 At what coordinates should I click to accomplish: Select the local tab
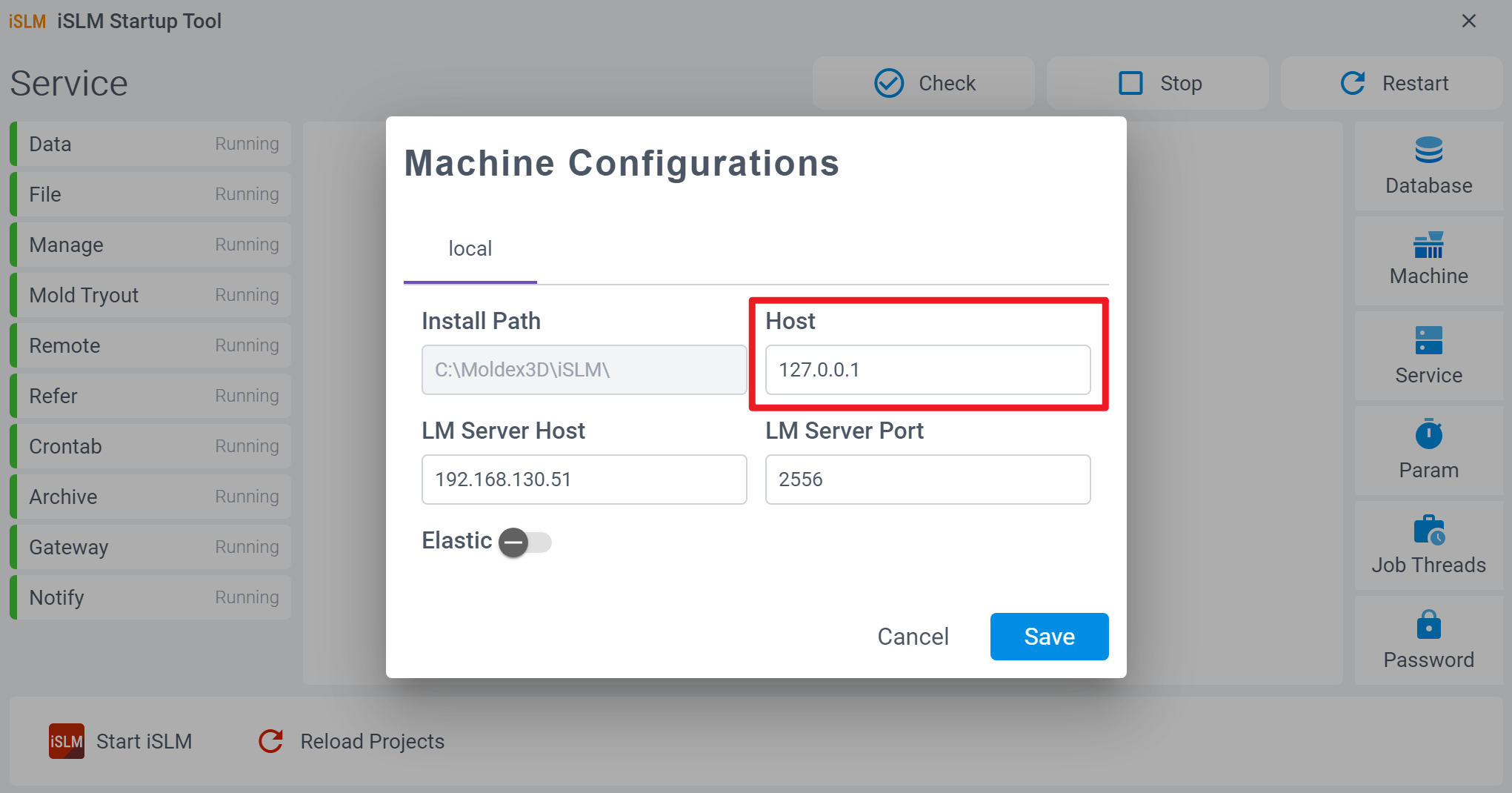pyautogui.click(x=470, y=249)
